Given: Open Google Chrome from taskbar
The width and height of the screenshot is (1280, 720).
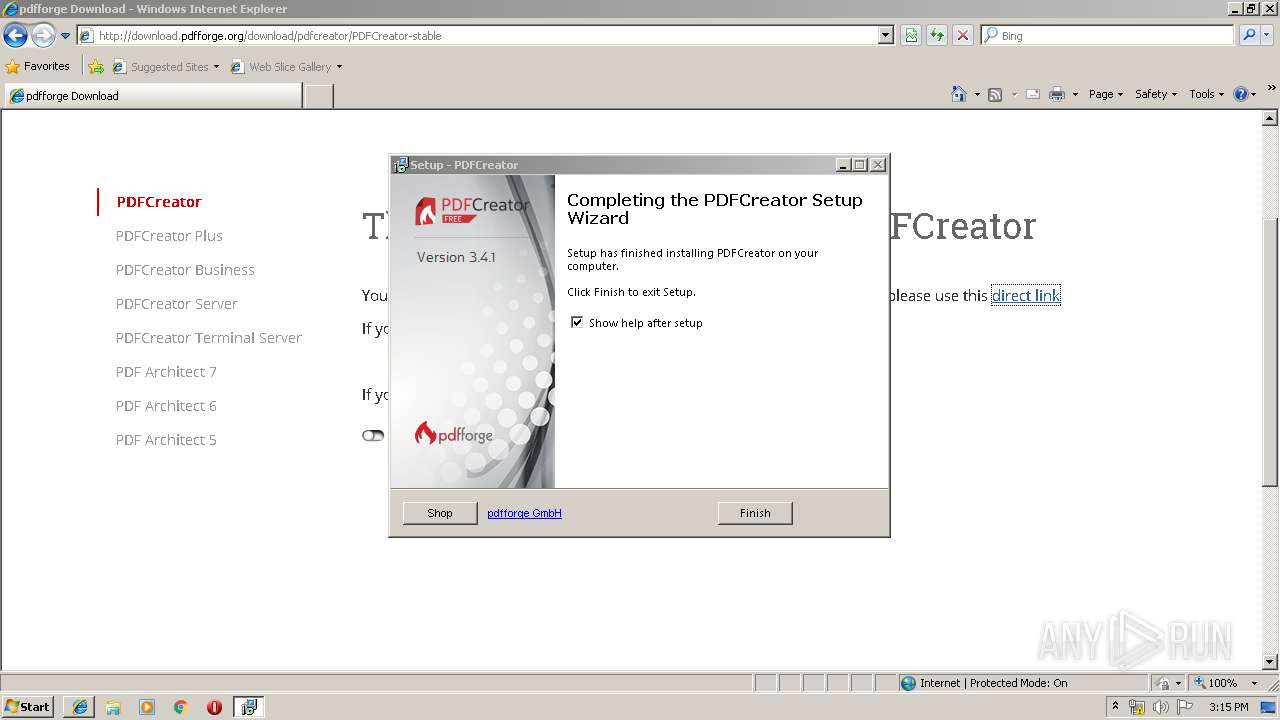Looking at the screenshot, I should coord(181,707).
